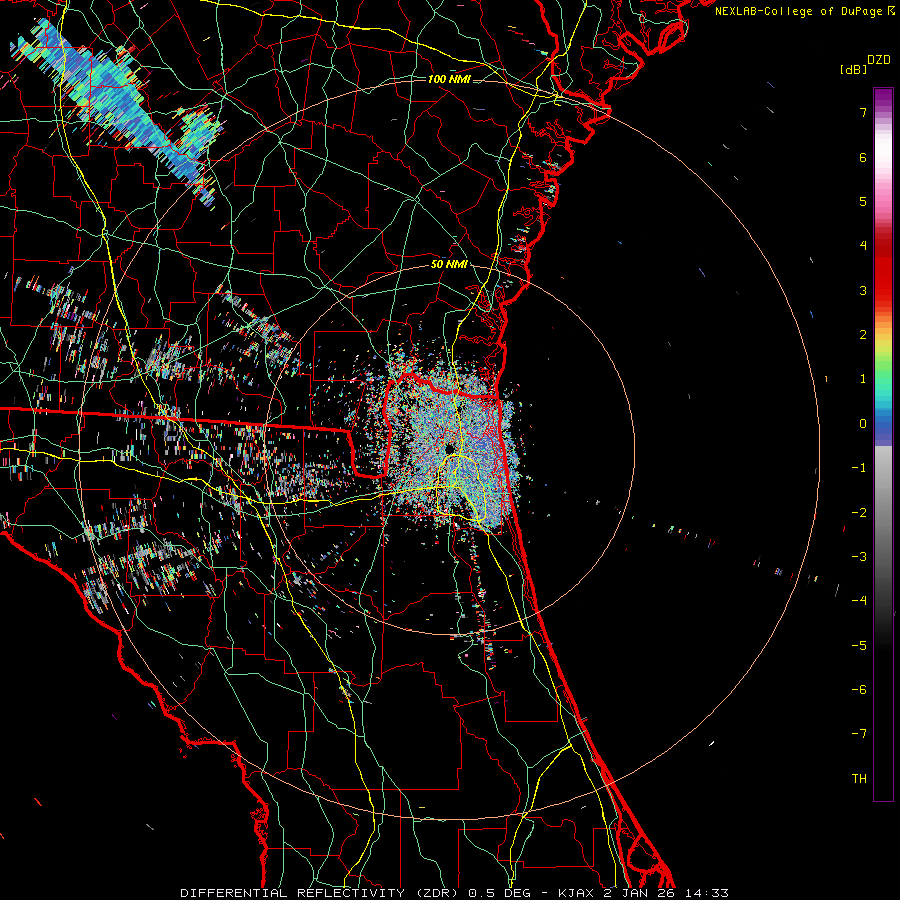The height and width of the screenshot is (900, 900).
Task: Click the 7 value on the color scale
Action: click(863, 112)
